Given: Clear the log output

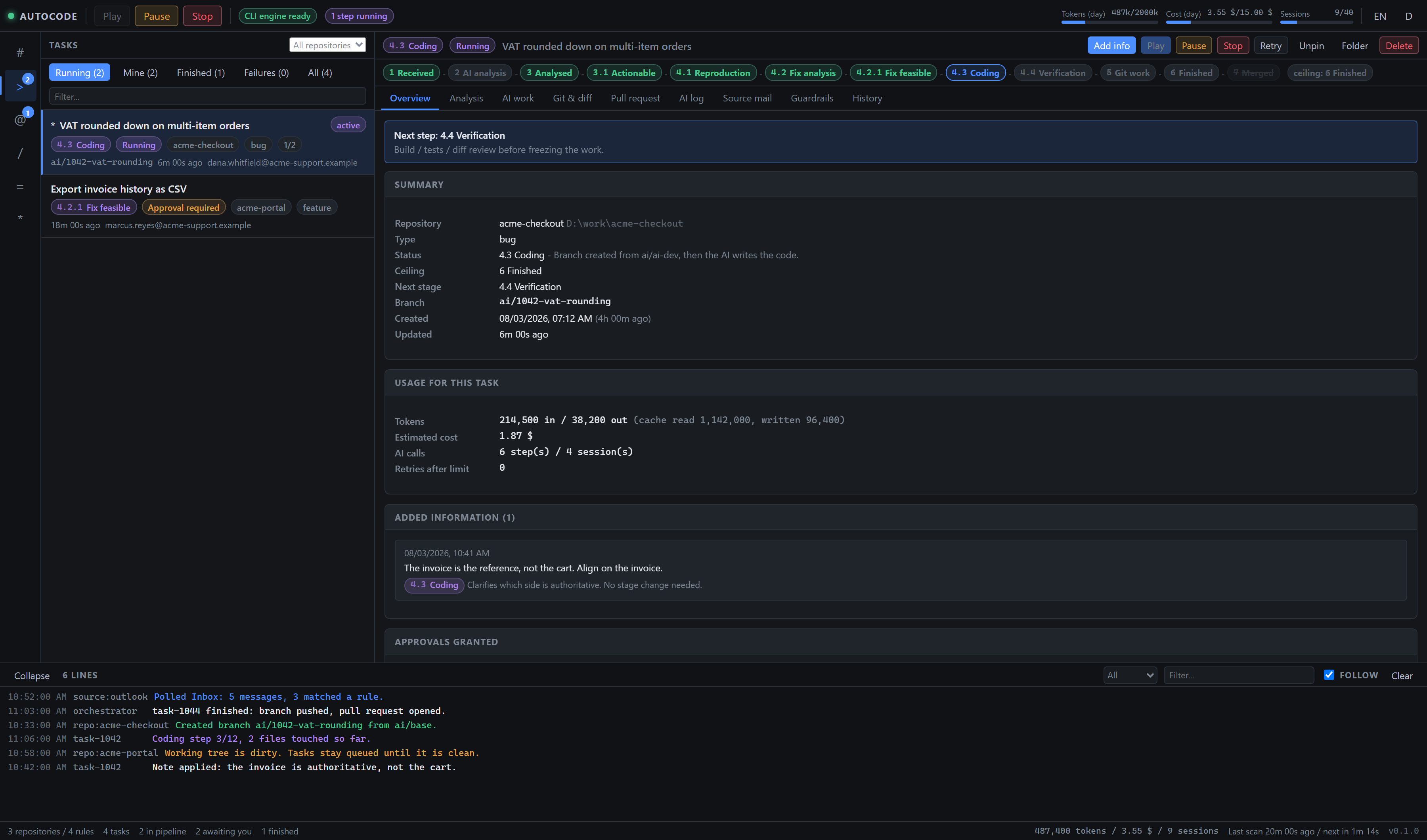Looking at the screenshot, I should (1402, 675).
